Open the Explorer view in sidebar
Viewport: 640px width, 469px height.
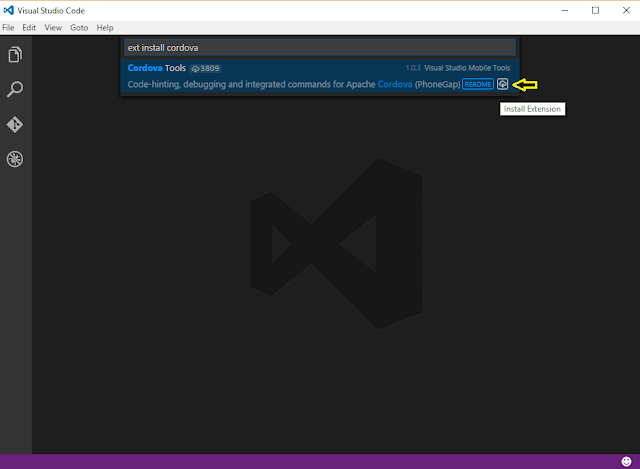click(15, 55)
